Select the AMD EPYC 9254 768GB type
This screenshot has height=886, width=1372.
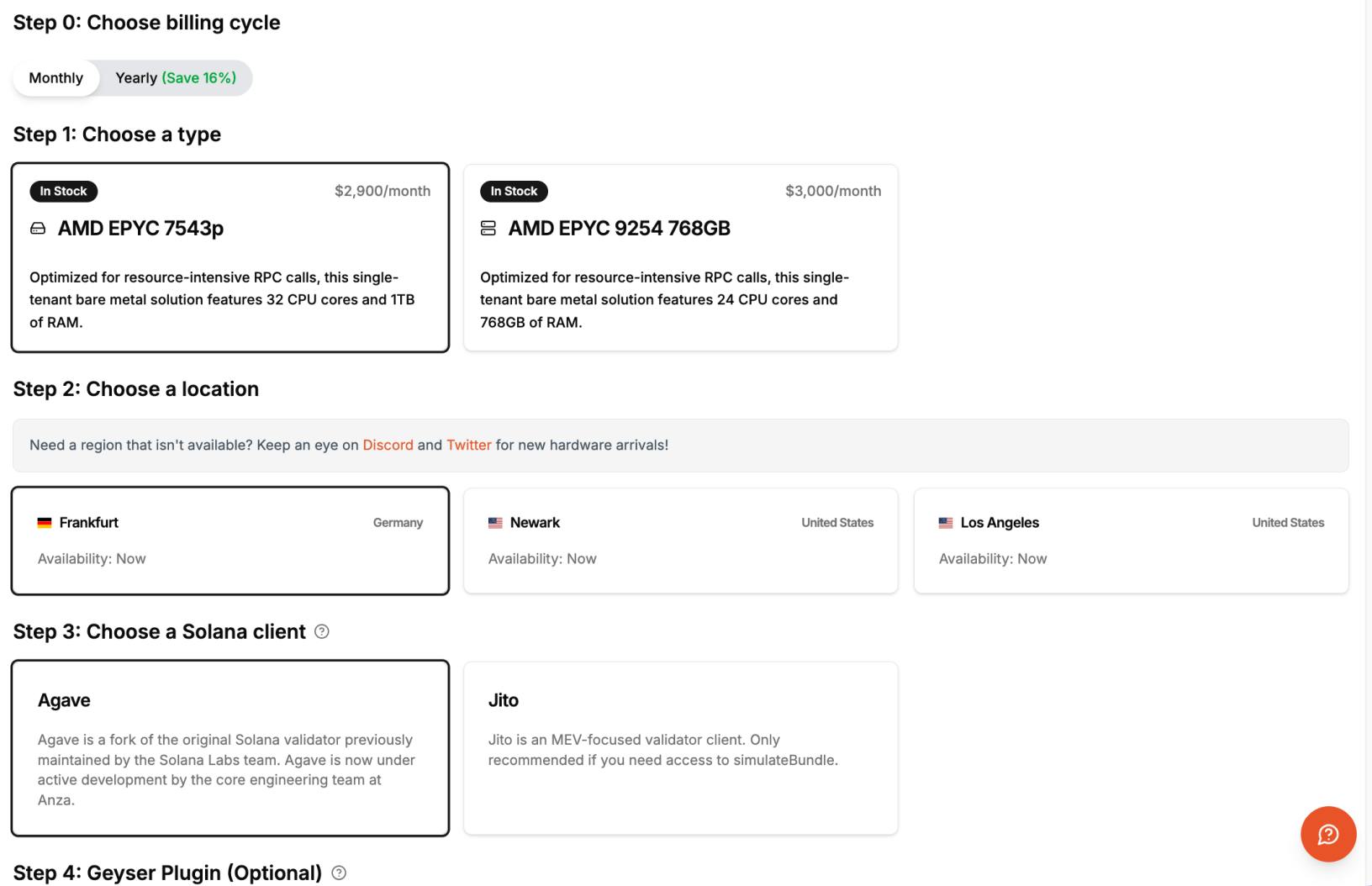click(x=680, y=257)
